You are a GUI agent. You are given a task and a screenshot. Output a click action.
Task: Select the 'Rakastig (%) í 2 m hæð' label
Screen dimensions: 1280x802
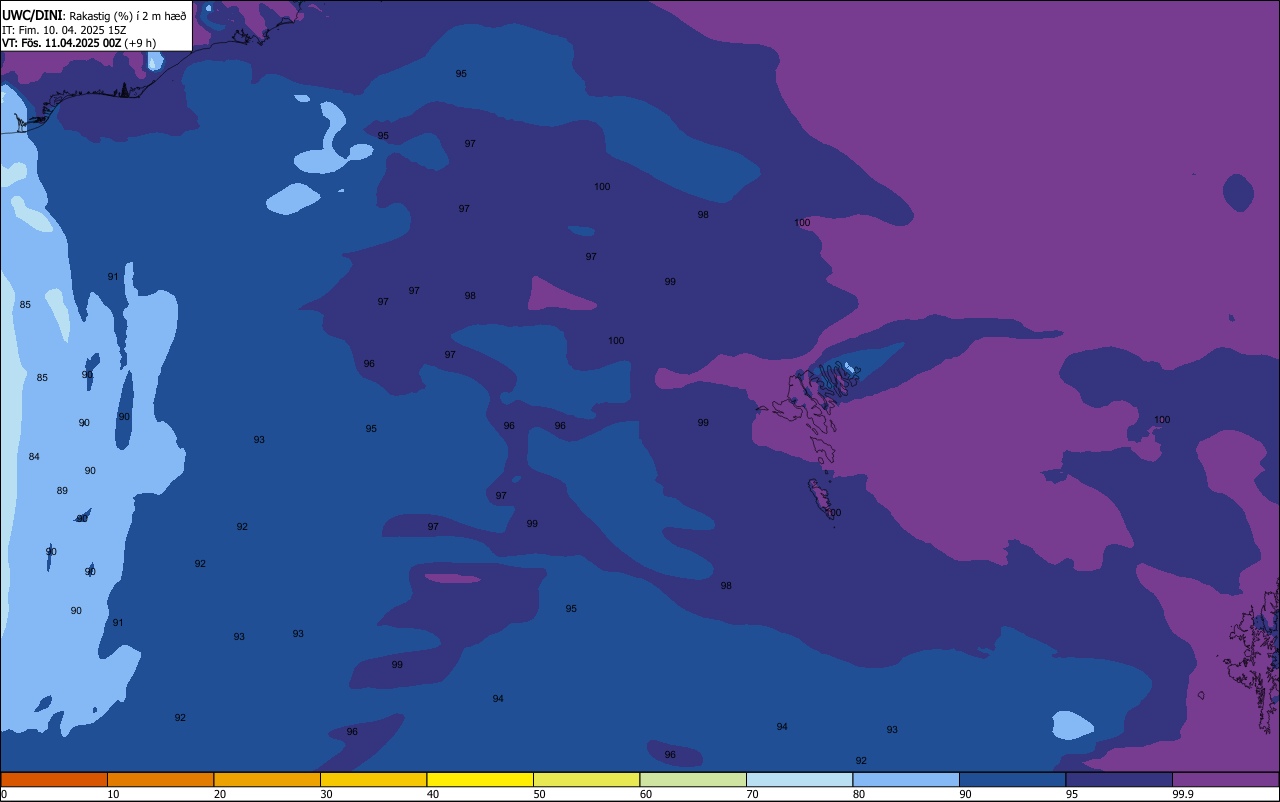[127, 16]
